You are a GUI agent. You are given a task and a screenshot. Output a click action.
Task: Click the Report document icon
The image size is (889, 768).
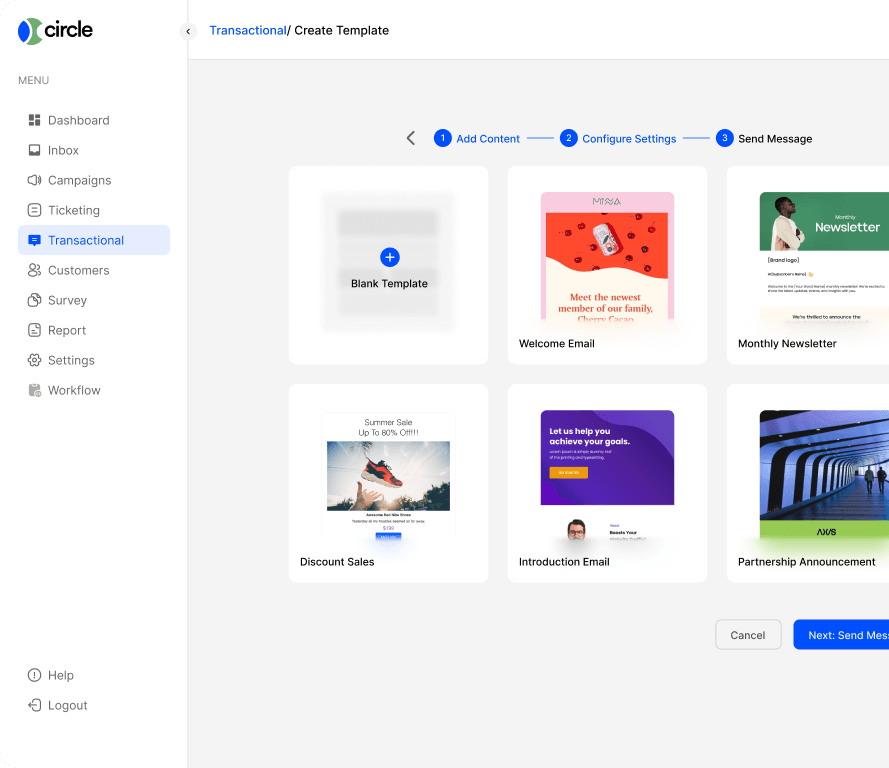(35, 330)
